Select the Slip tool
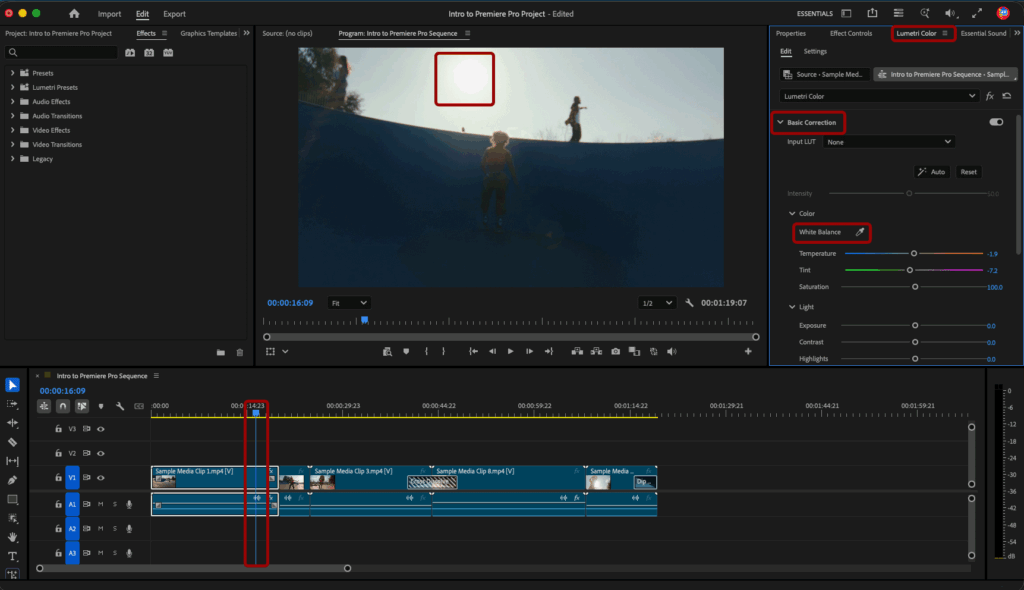Image resolution: width=1024 pixels, height=590 pixels. pyautogui.click(x=12, y=461)
